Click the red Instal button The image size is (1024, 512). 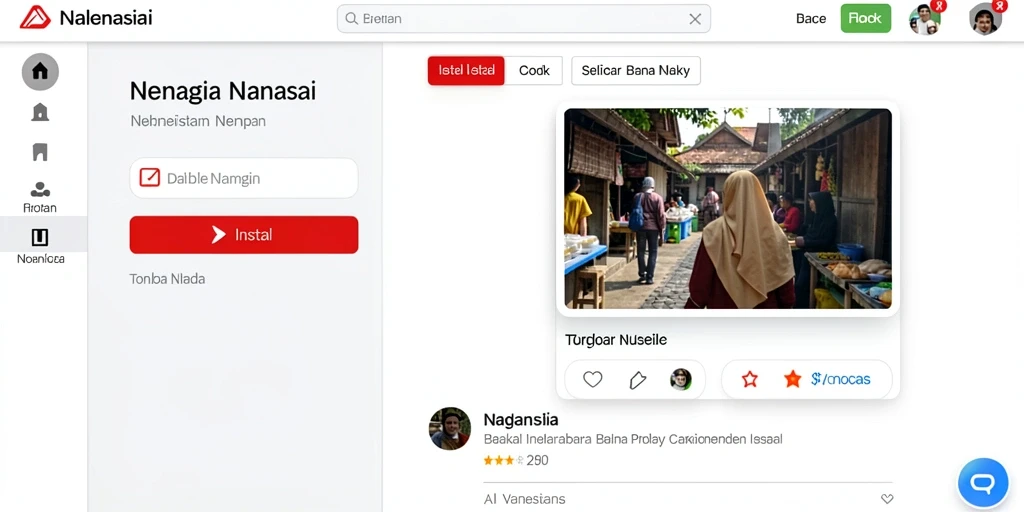pos(244,234)
